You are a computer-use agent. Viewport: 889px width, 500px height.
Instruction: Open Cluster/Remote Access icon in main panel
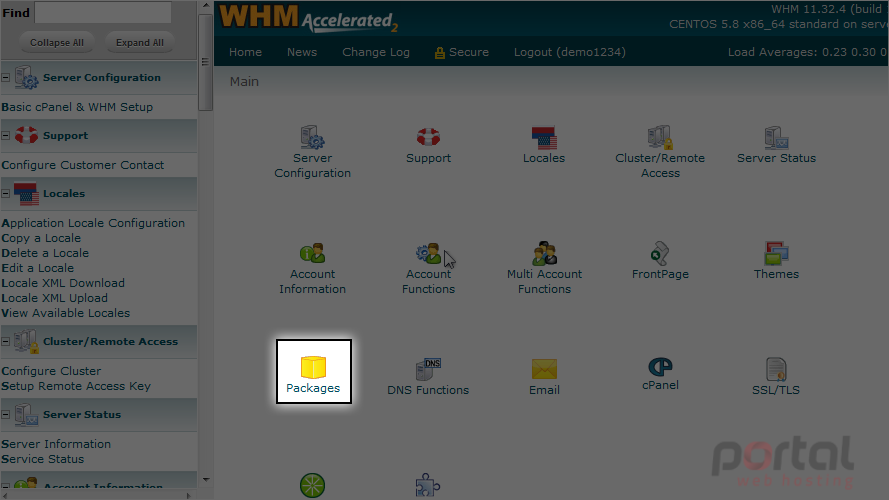[660, 138]
